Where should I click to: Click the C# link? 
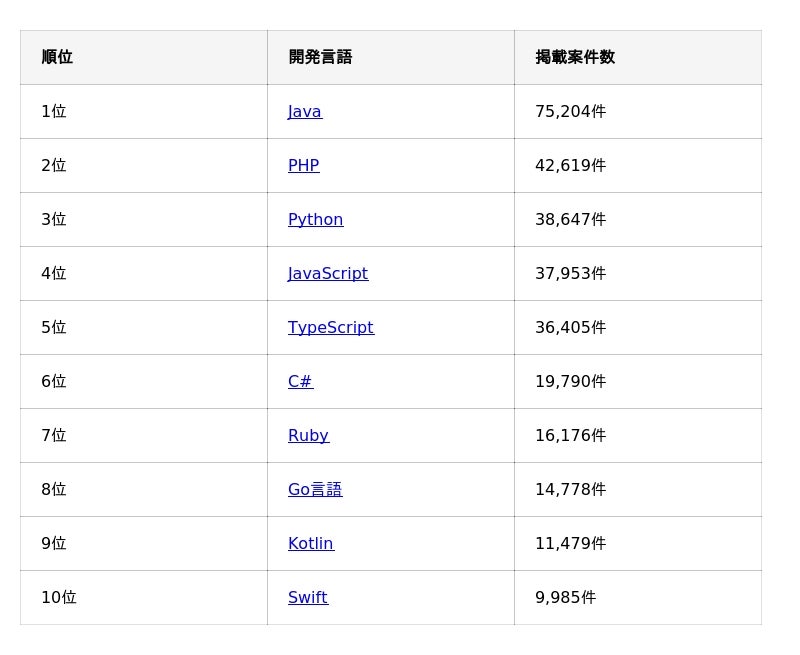pos(300,382)
